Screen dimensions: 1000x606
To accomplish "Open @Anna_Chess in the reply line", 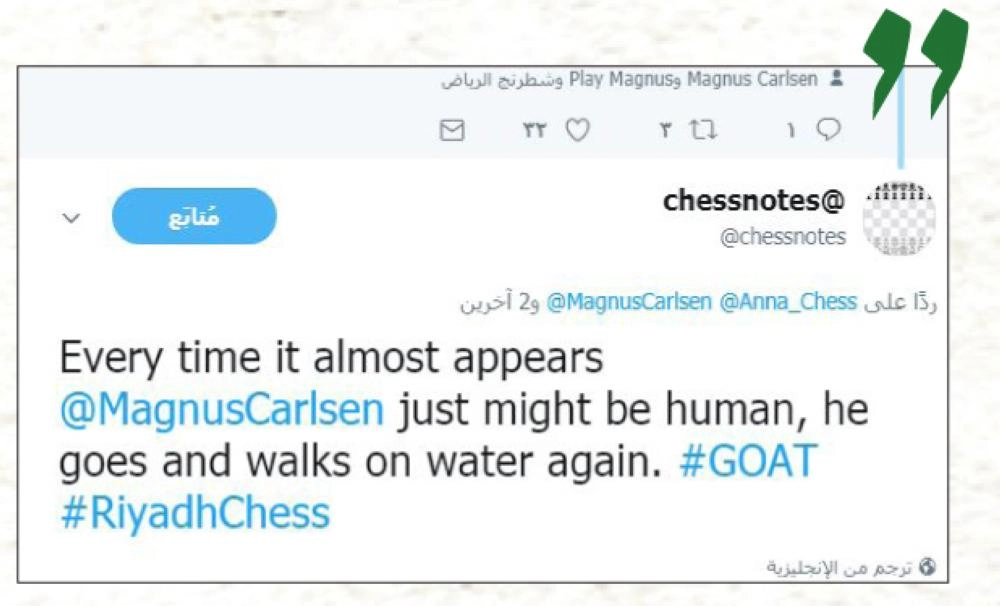I will [789, 302].
